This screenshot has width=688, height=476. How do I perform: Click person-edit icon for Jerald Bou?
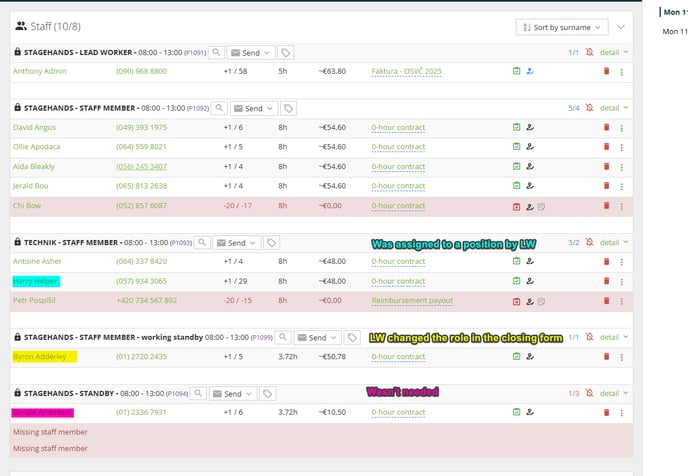pos(530,186)
